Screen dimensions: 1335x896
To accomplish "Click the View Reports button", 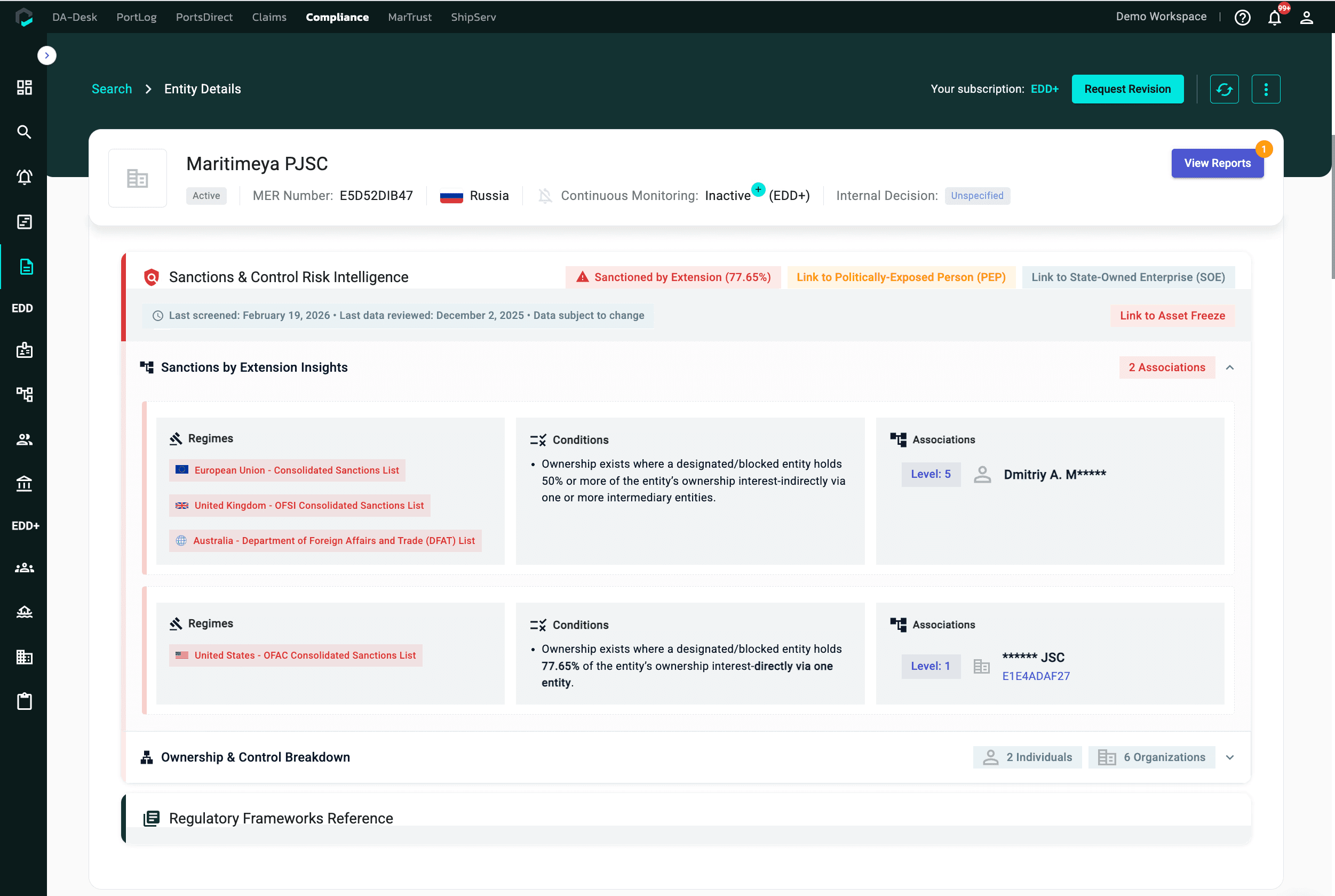I will (1217, 163).
